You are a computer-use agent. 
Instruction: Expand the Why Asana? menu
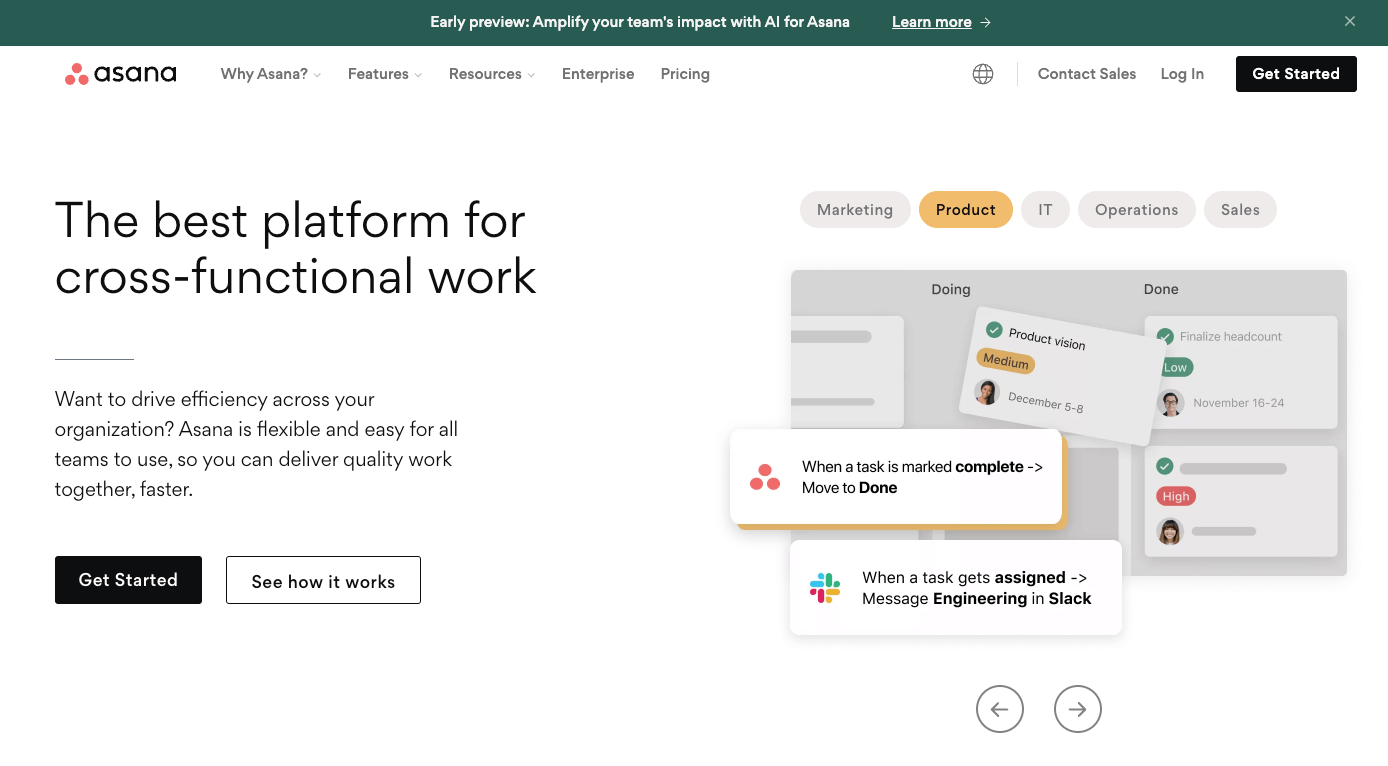(x=271, y=74)
